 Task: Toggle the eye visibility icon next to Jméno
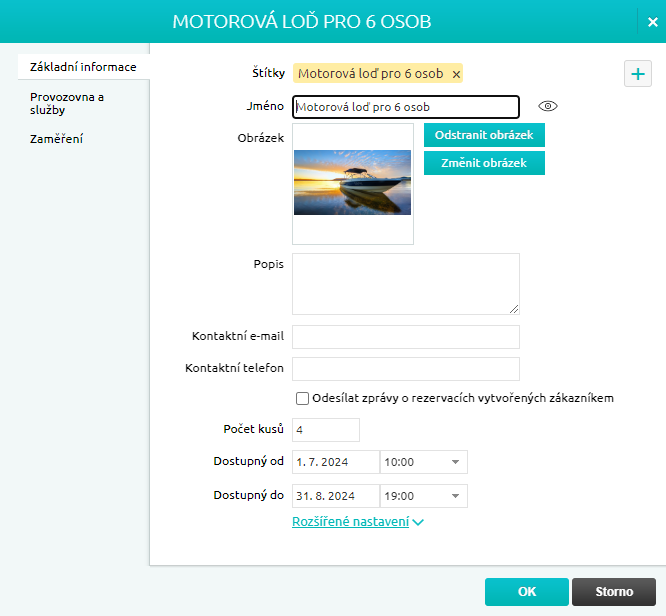546,106
